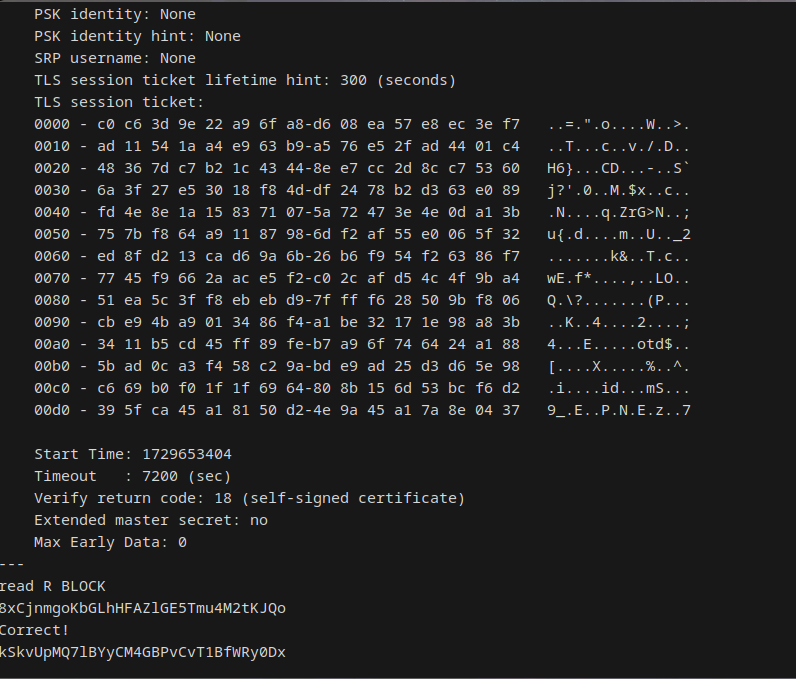Click the ASCII text "9_.E..P.N.E.z..7"
796x679 pixels.
click(x=619, y=410)
